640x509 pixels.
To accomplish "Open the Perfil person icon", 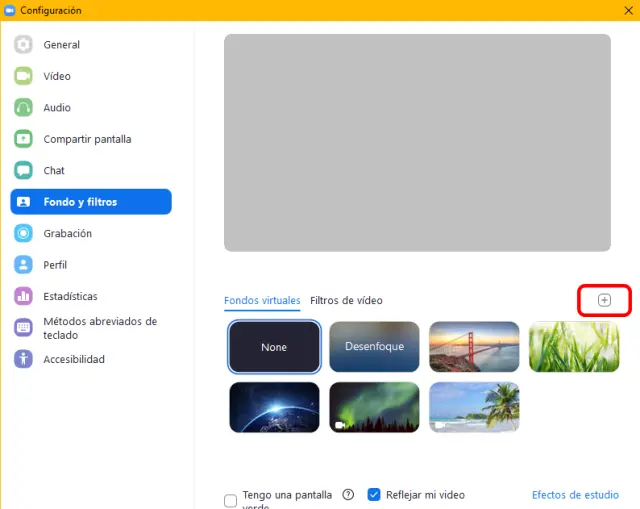I will (x=24, y=265).
